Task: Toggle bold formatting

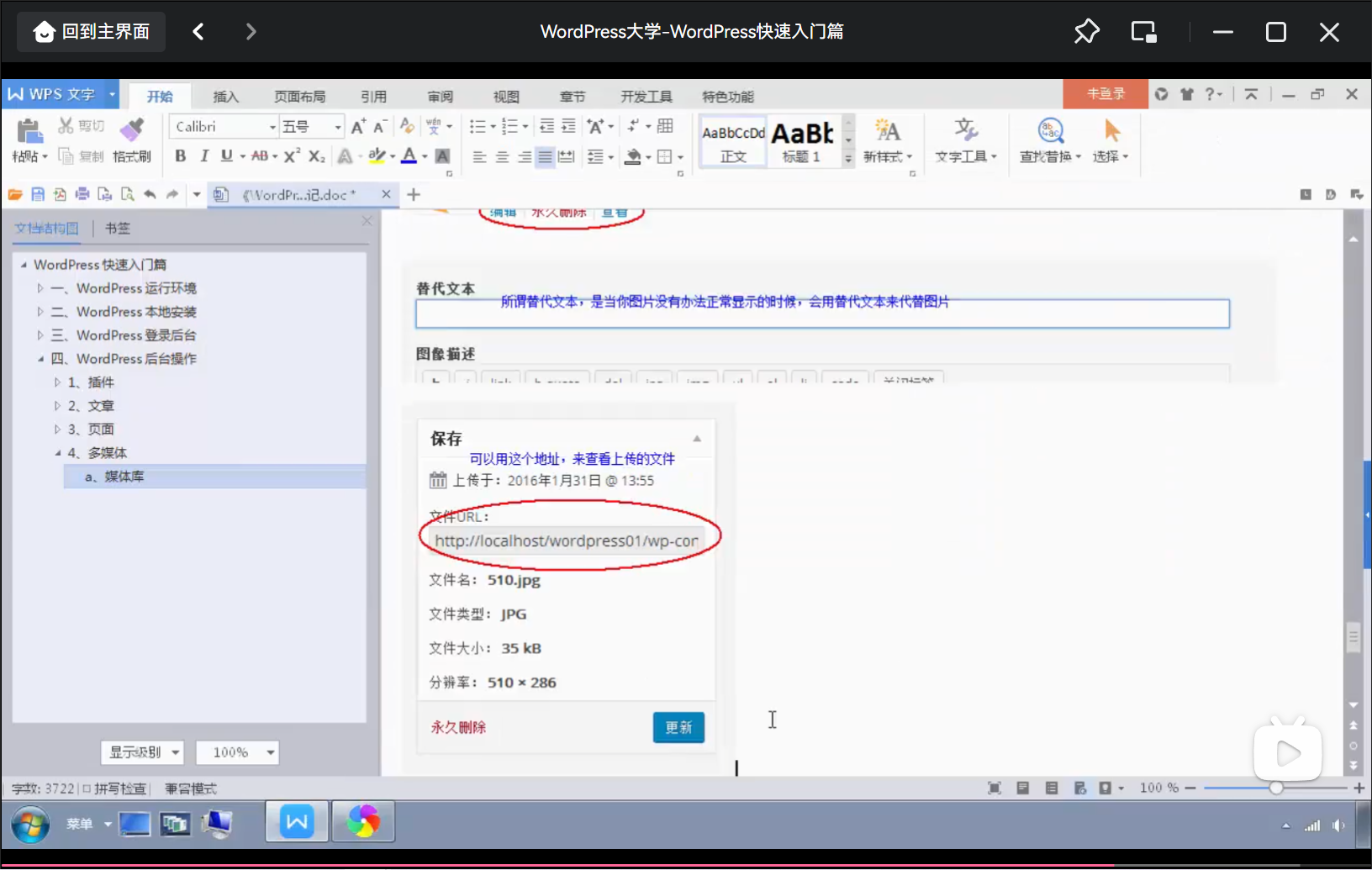Action: point(180,156)
